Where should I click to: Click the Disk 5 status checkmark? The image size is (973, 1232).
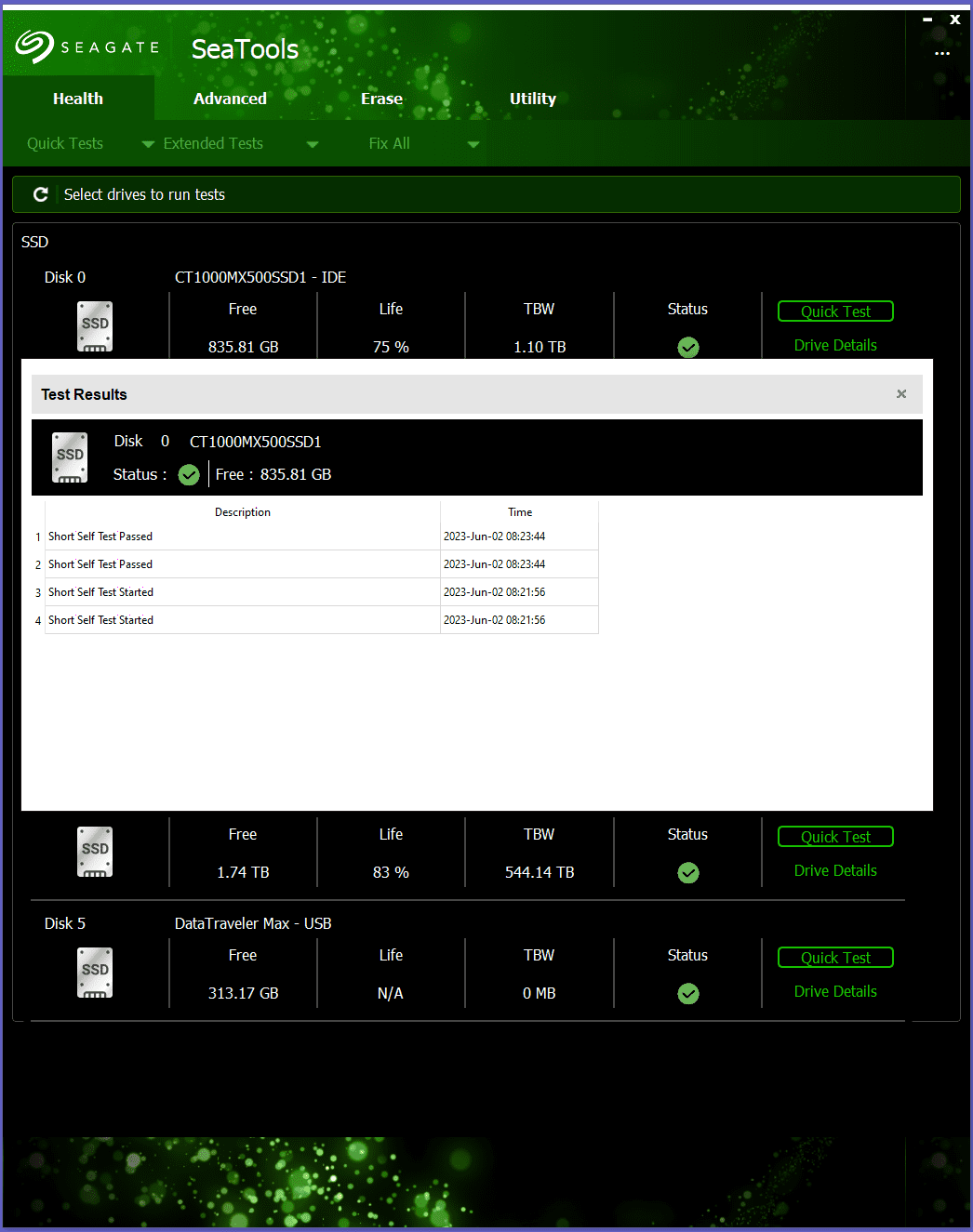pos(688,993)
